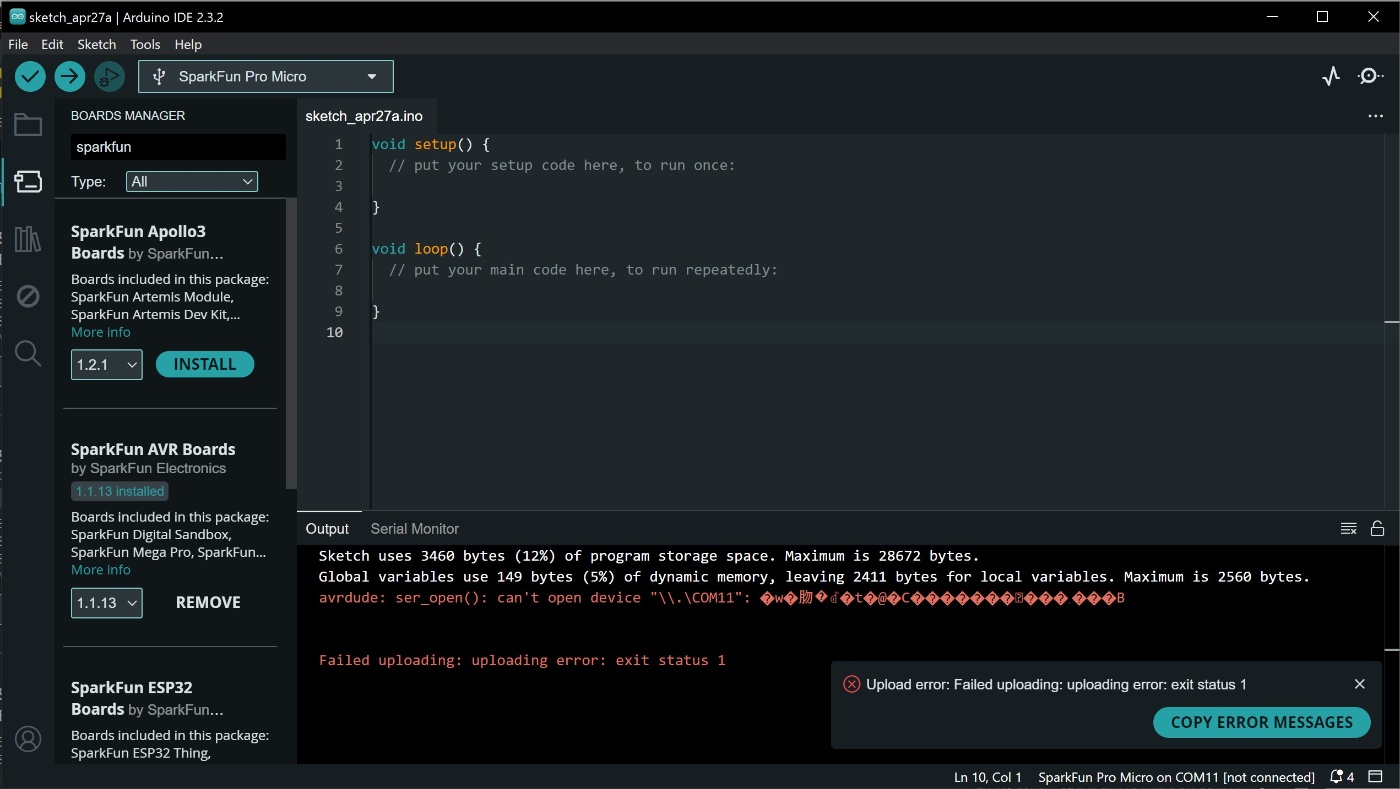The image size is (1400, 789).
Task: Select the sketch_apr27a.ino editor tab
Action: point(364,116)
